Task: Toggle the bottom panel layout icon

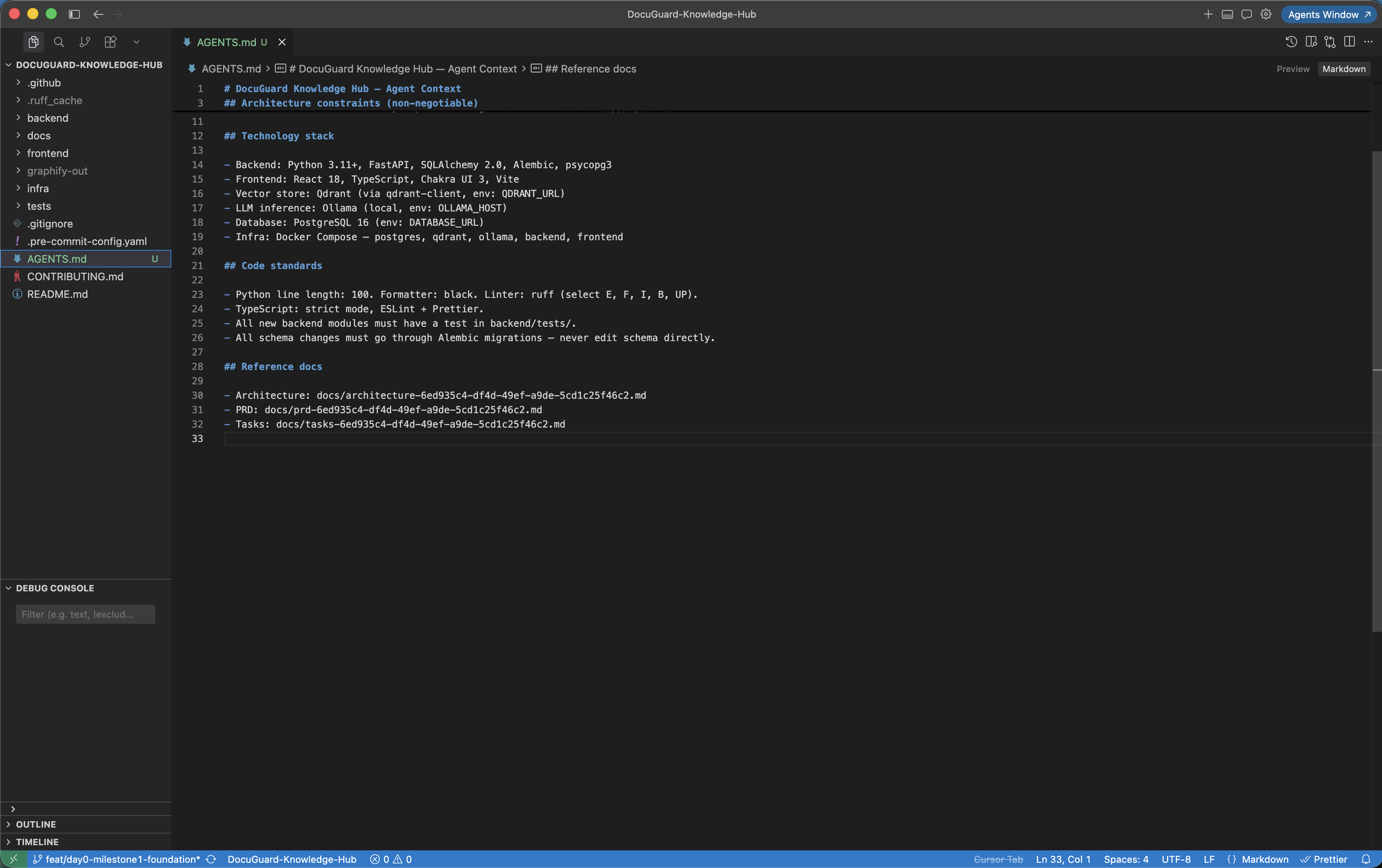Action: click(1227, 14)
